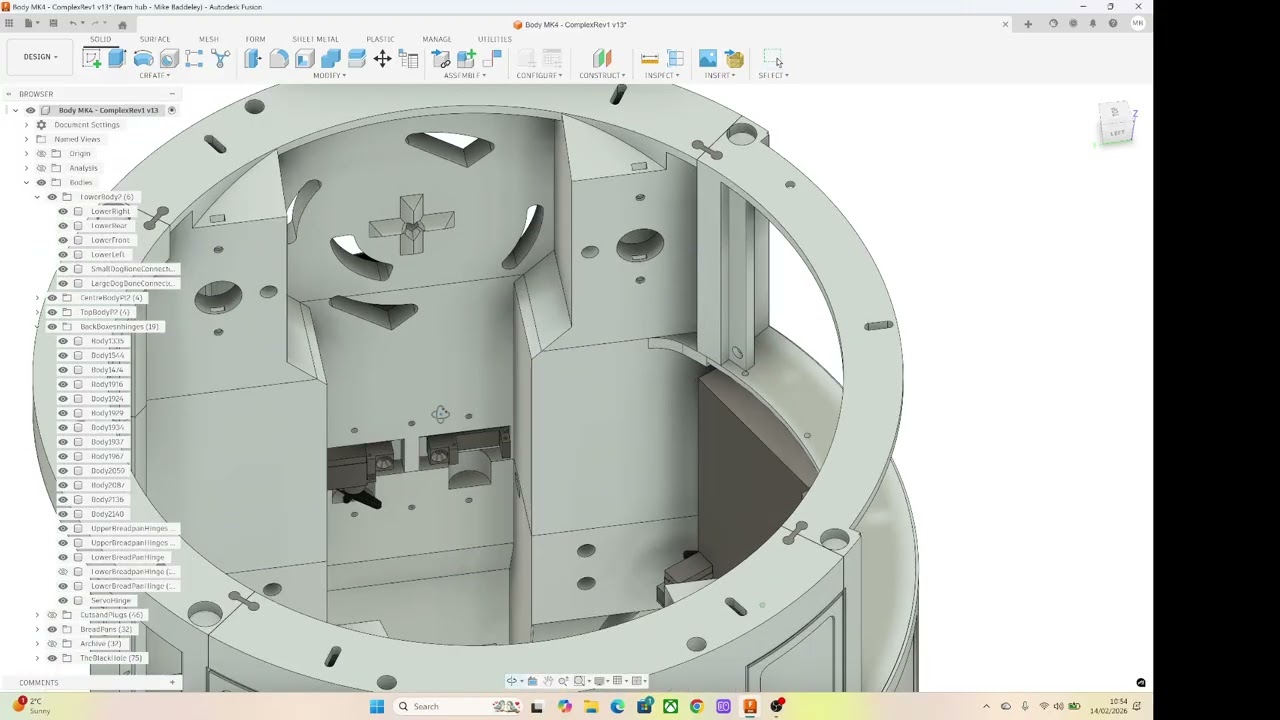Select the Measure tool in Inspect

(x=650, y=59)
